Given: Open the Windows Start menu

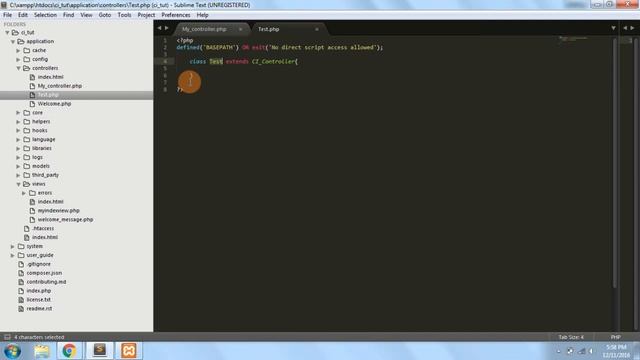Looking at the screenshot, I should coord(13,351).
